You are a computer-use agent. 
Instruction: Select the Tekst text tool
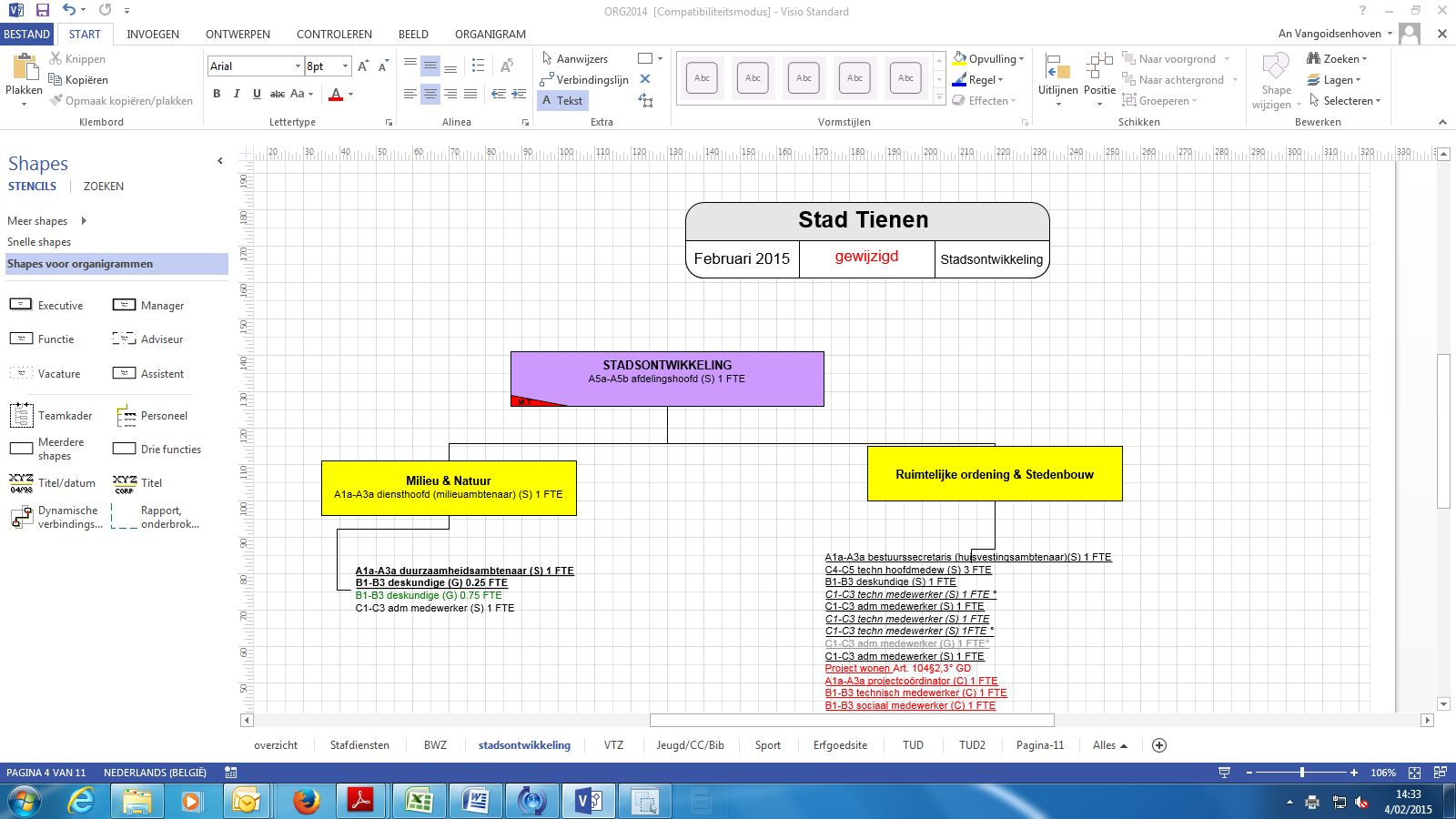(562, 101)
